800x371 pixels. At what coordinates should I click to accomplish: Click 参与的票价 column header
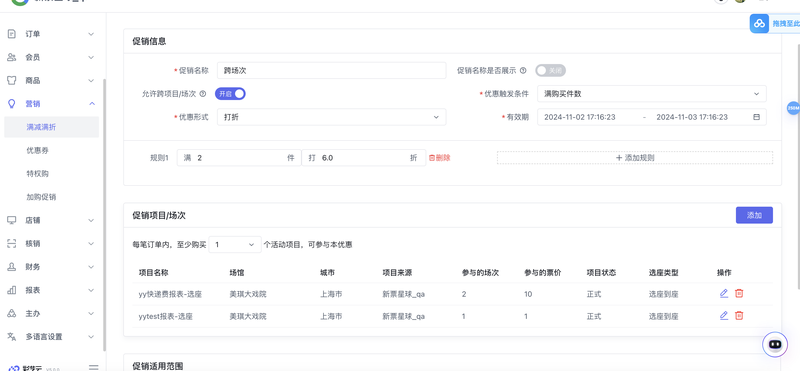(543, 273)
